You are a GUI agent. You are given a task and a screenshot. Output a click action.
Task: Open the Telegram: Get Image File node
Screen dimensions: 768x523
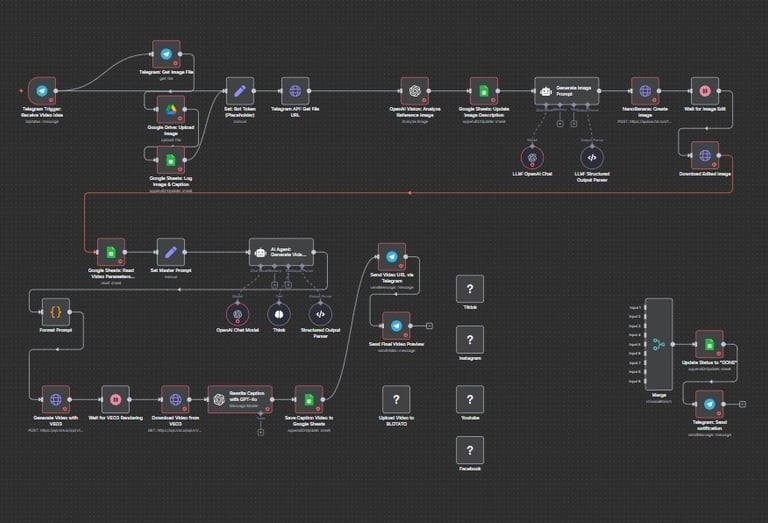pos(166,54)
